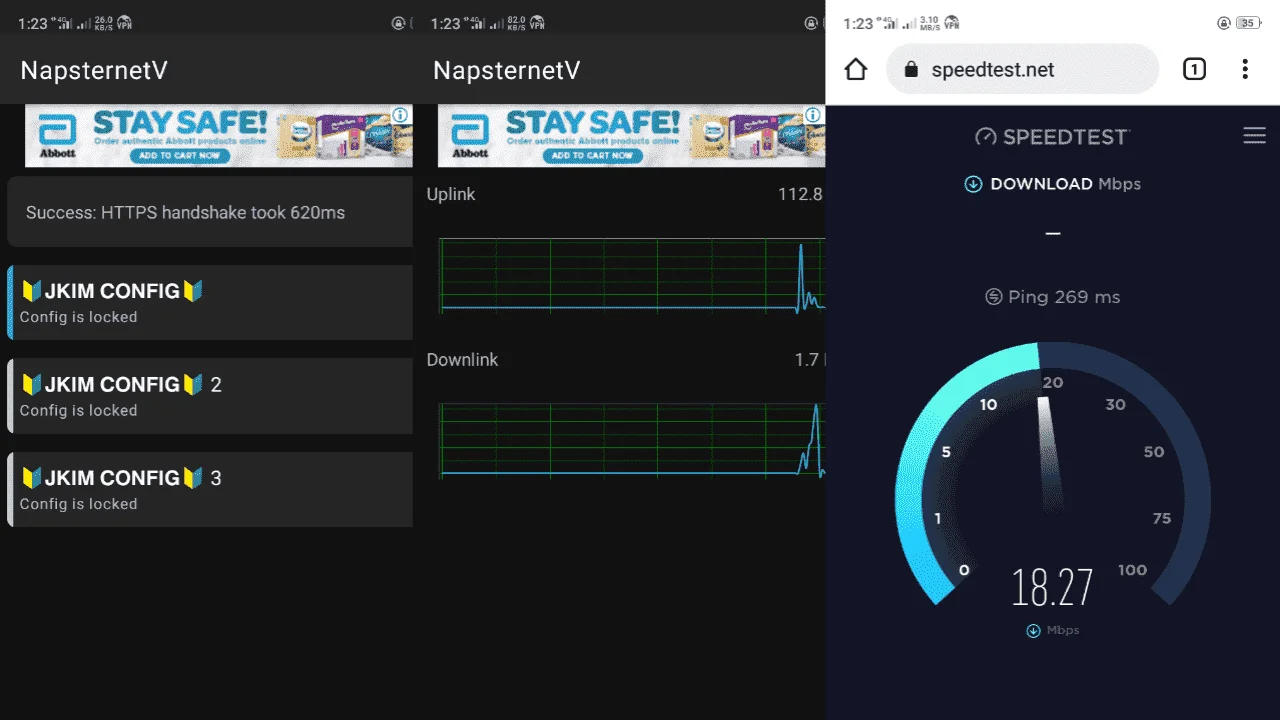Open the browser three-dot menu
The width and height of the screenshot is (1280, 720).
tap(1245, 69)
